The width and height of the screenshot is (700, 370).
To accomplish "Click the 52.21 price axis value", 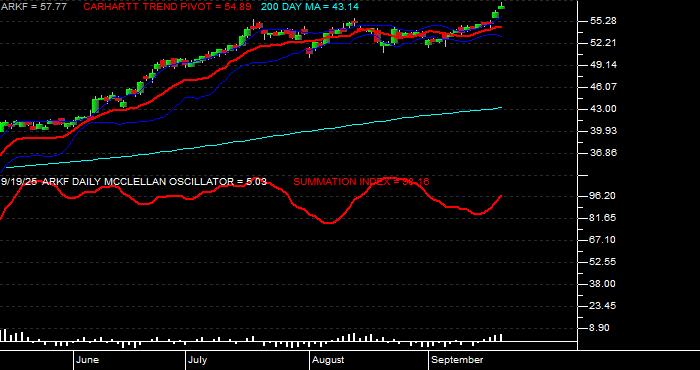I will point(602,43).
